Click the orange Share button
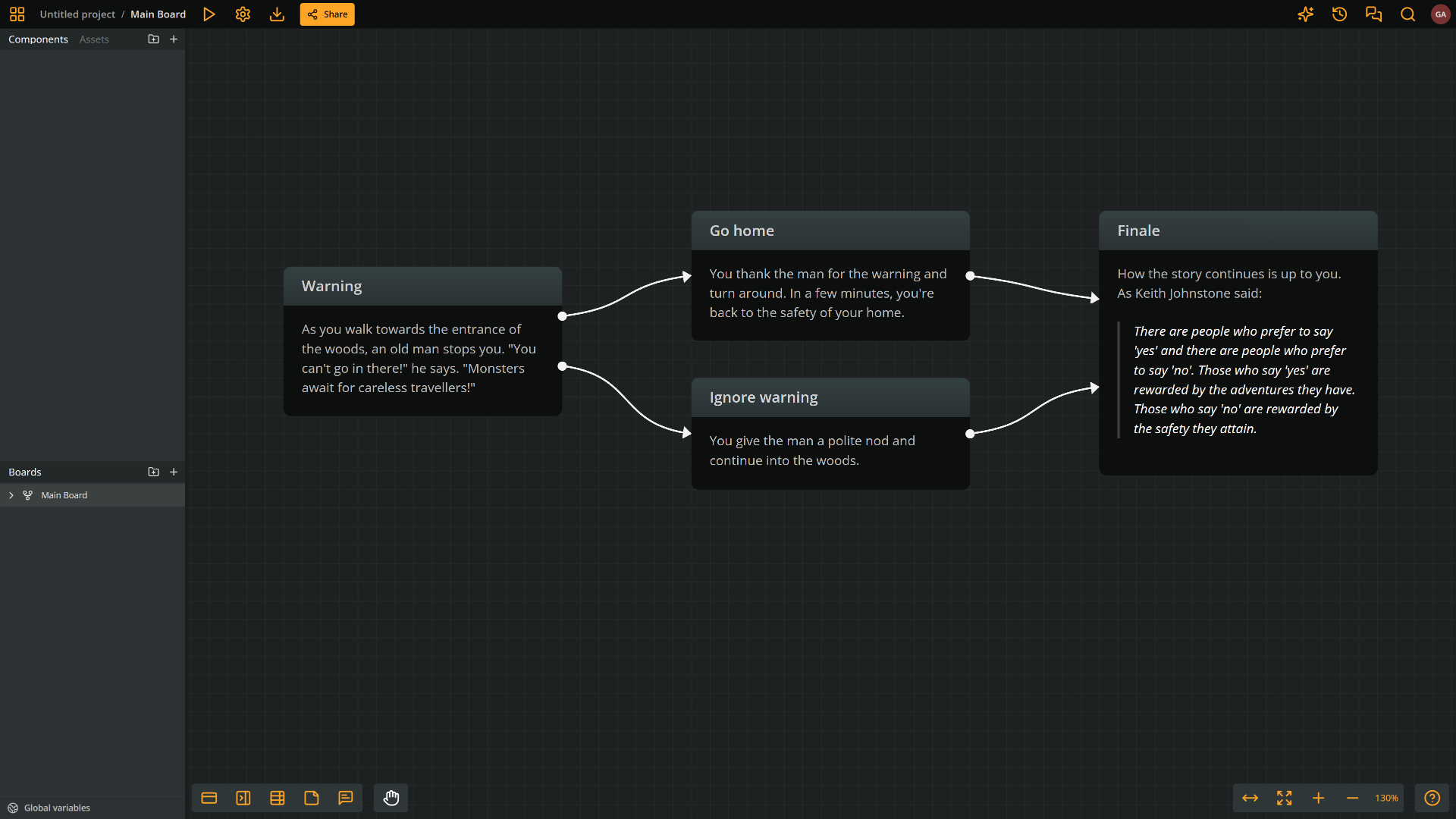The width and height of the screenshot is (1456, 819). (327, 14)
